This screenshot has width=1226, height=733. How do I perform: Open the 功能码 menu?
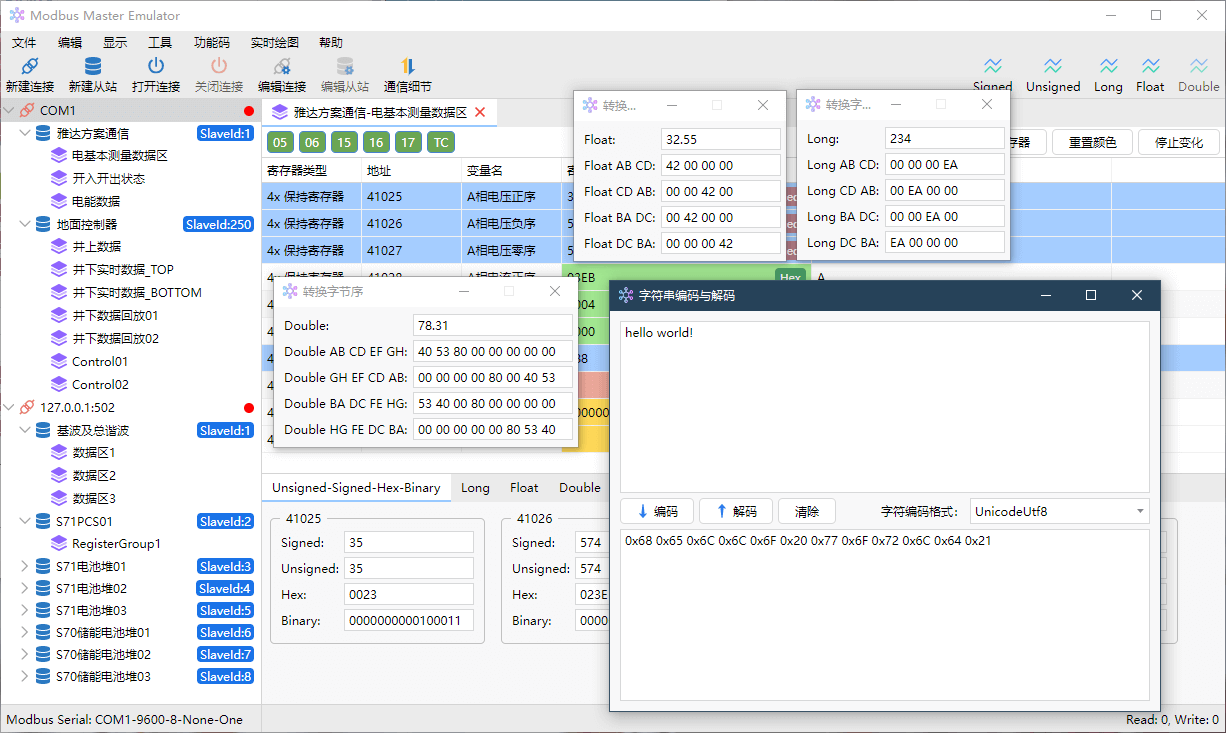click(211, 42)
